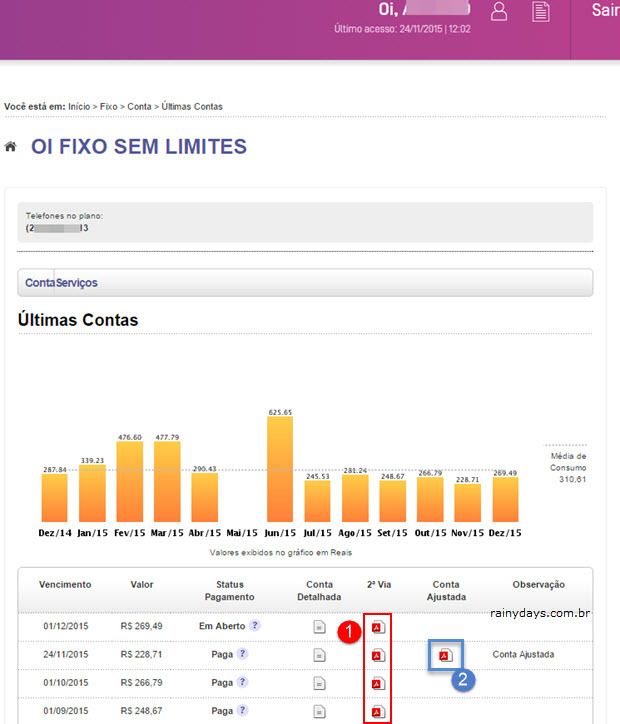Viewport: 620px width, 724px height.
Task: Download 2ª Via PDF for 01/12/2015
Action: point(378,627)
